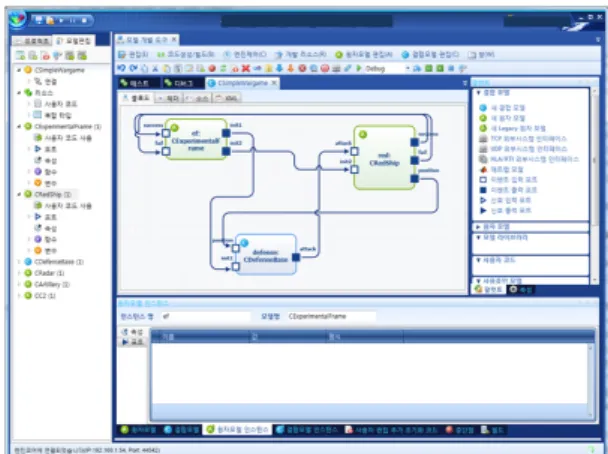Click the instance name input field showing ef
This screenshot has width=608, height=454.
pos(205,316)
